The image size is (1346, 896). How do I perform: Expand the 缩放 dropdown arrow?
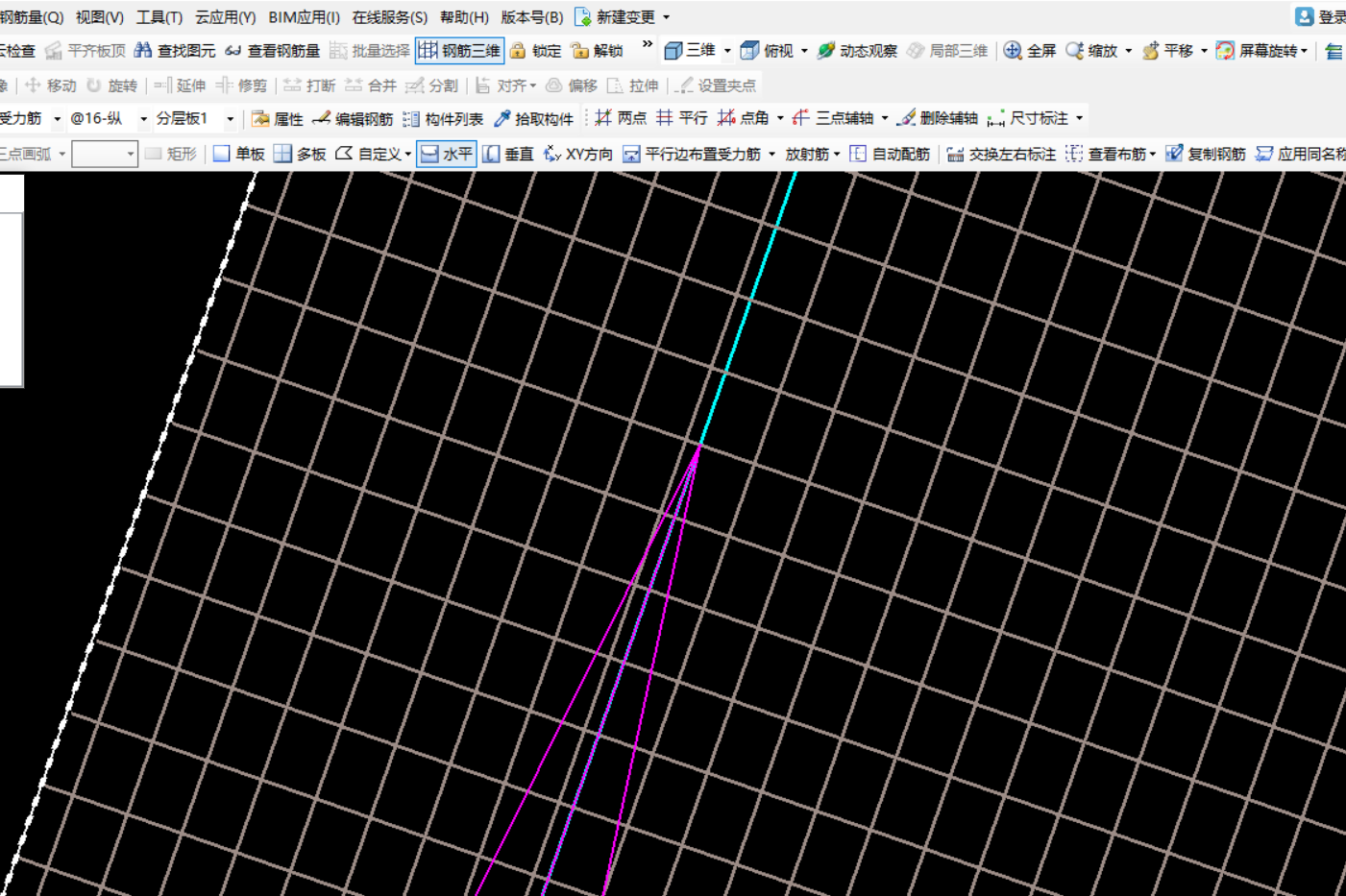click(x=1128, y=51)
